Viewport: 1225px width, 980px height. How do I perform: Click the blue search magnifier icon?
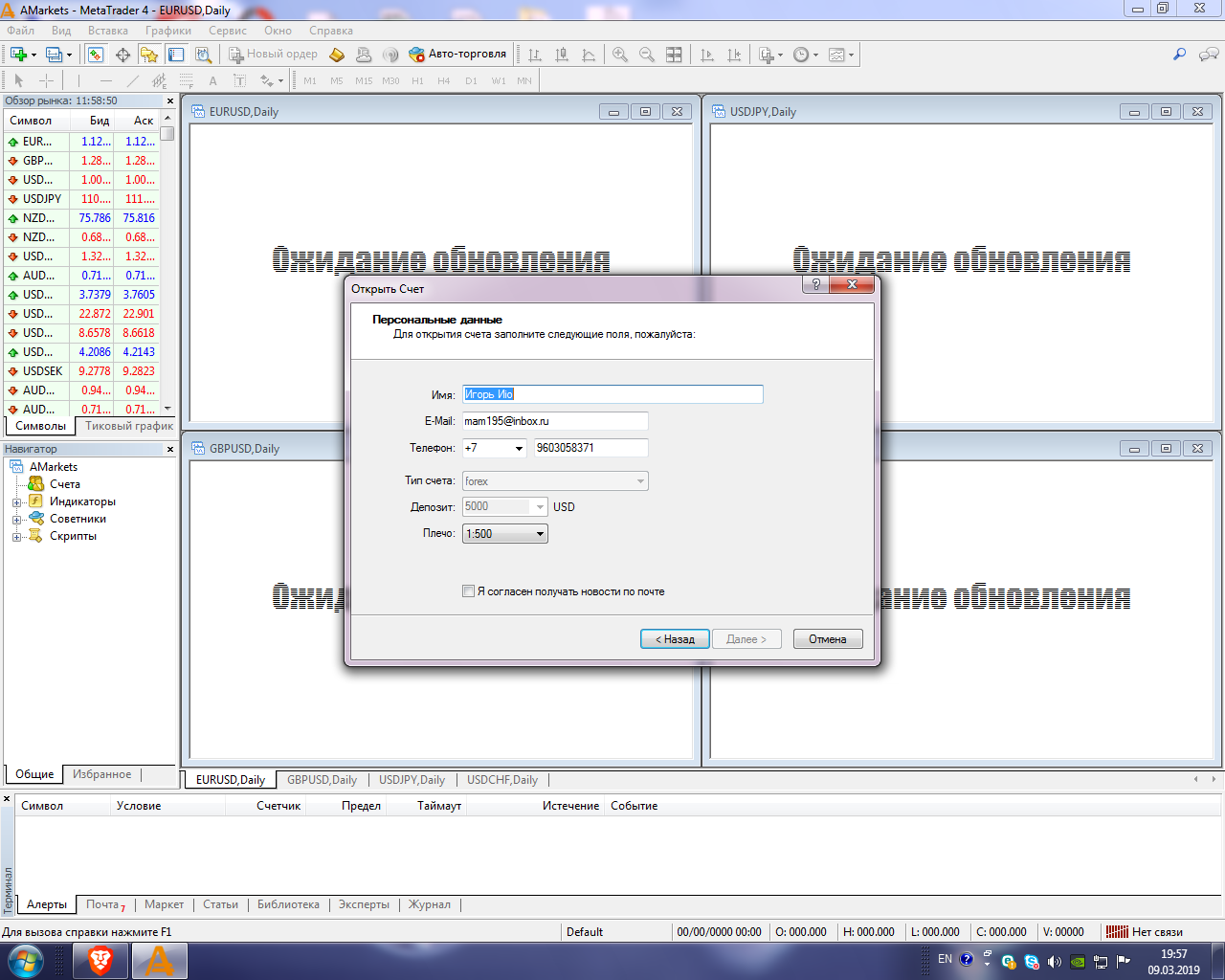[x=1179, y=55]
